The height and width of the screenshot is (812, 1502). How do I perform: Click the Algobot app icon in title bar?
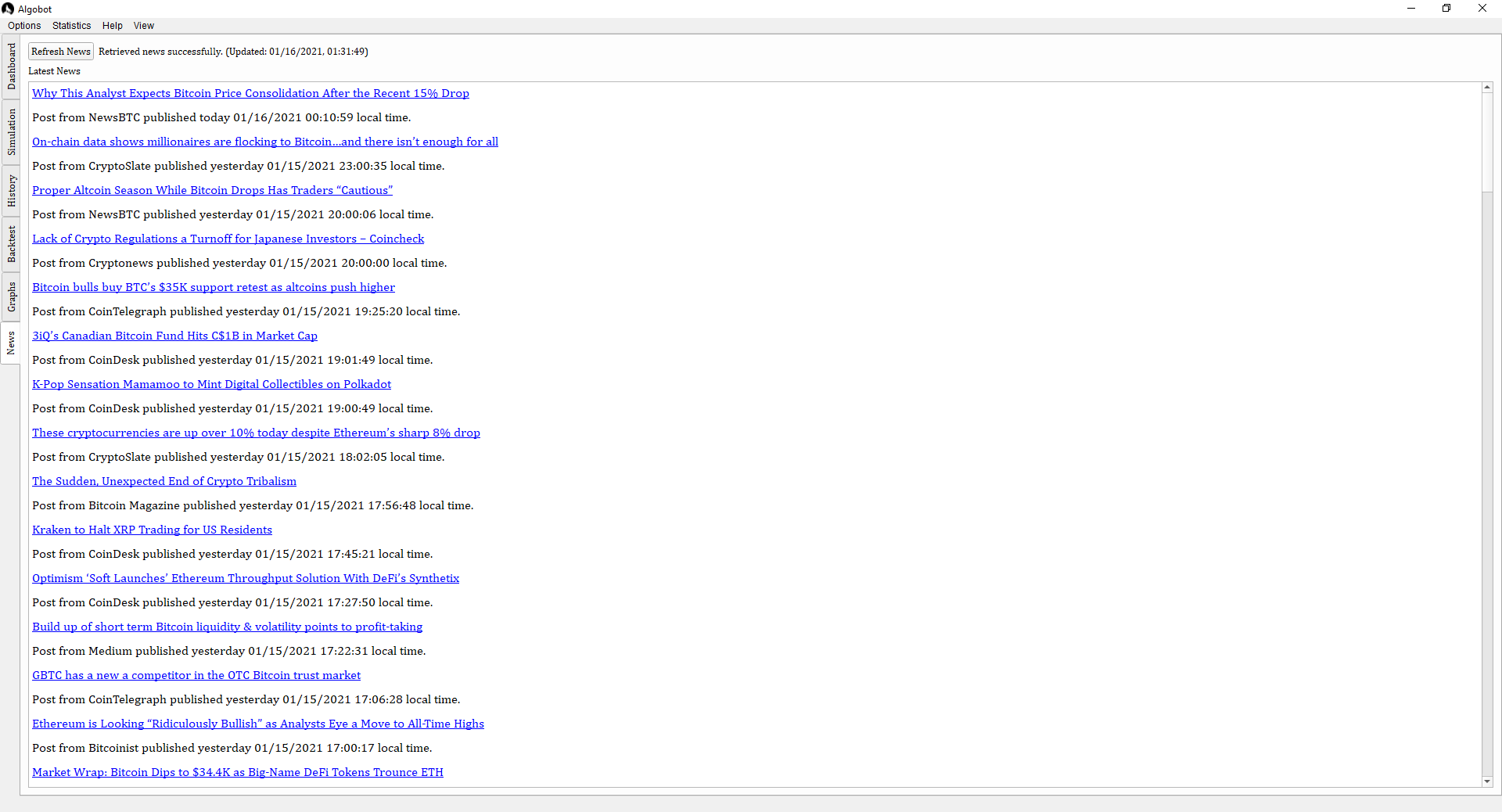point(8,9)
